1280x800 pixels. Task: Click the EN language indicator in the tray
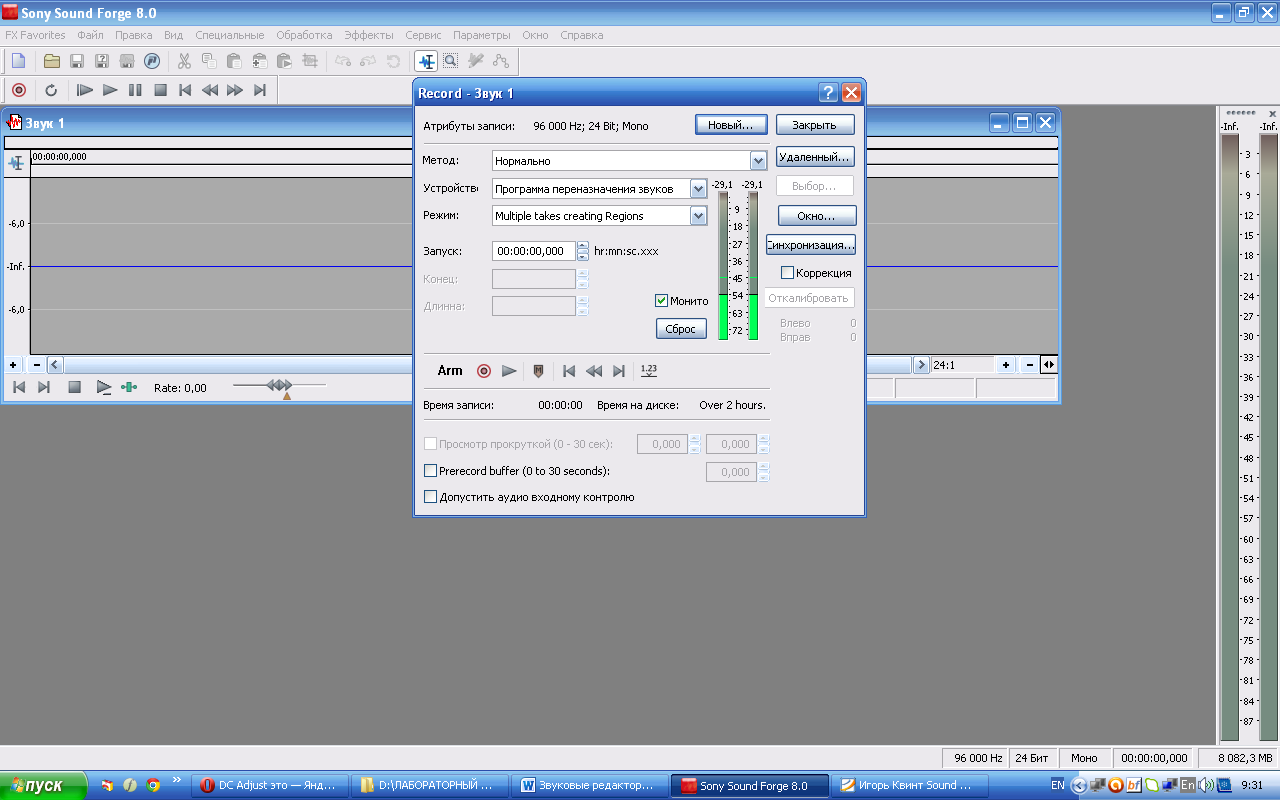1057,786
